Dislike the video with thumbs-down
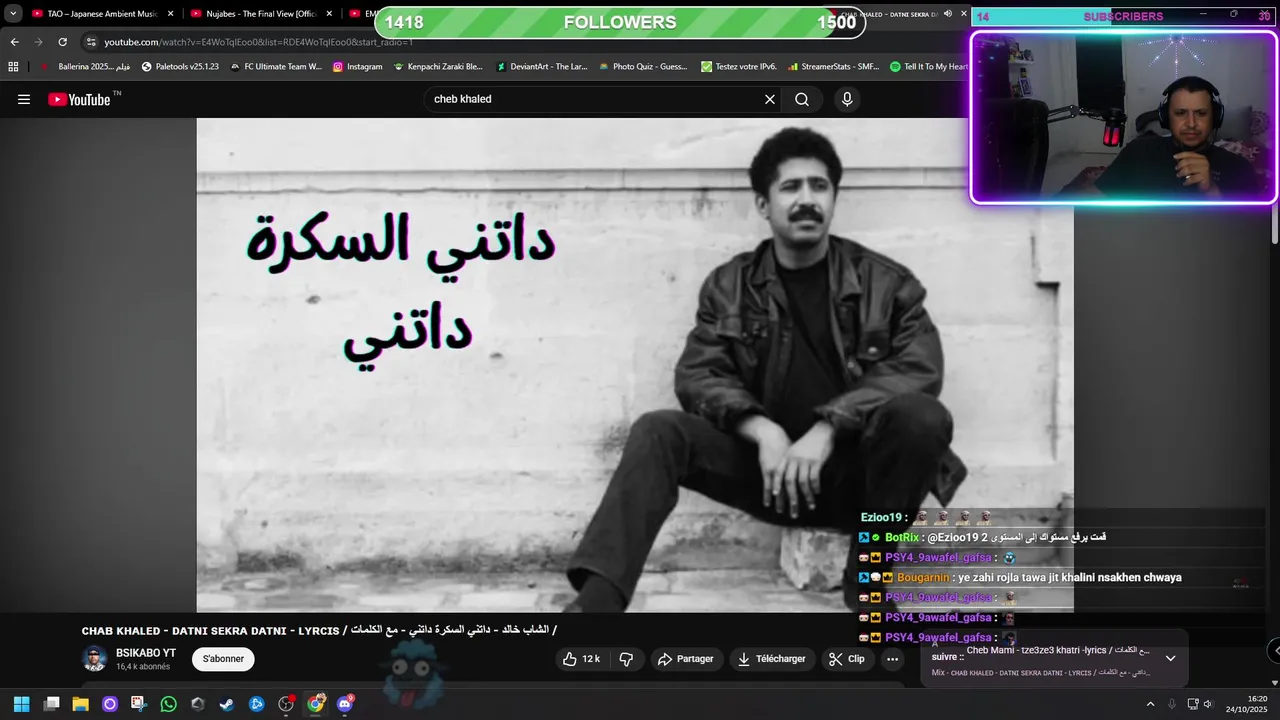 click(x=627, y=659)
